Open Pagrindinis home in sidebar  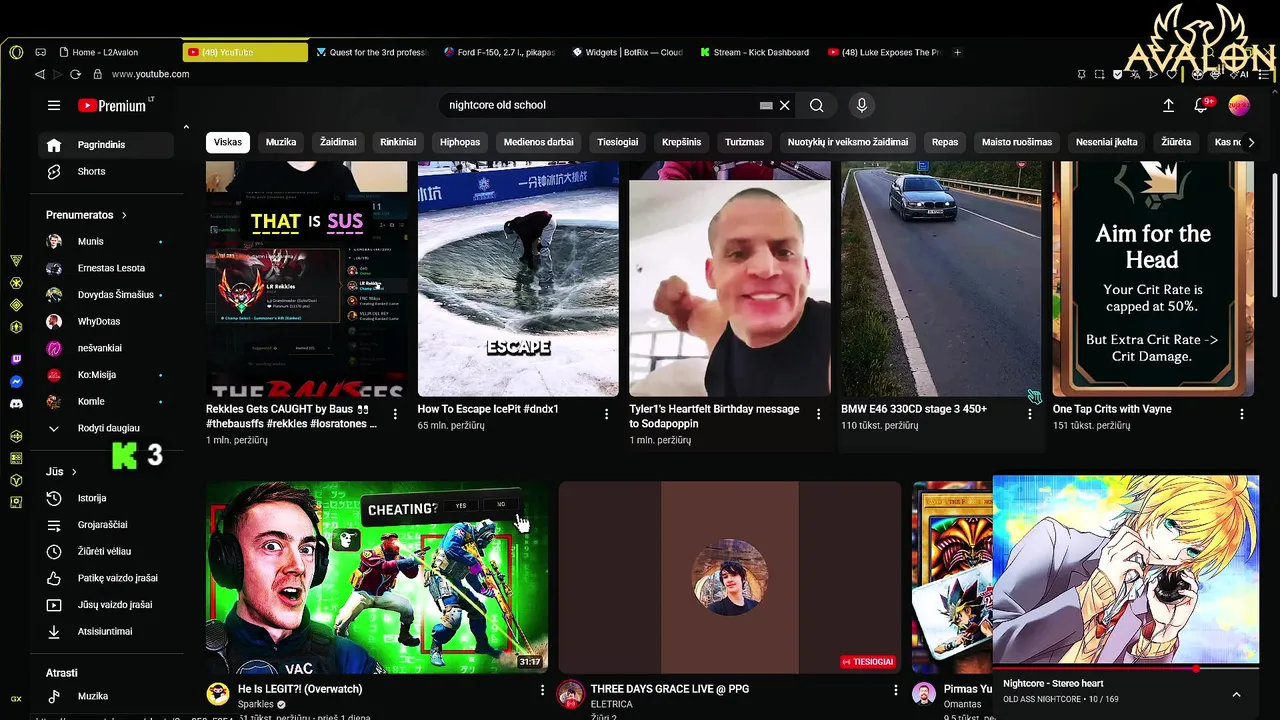point(106,145)
